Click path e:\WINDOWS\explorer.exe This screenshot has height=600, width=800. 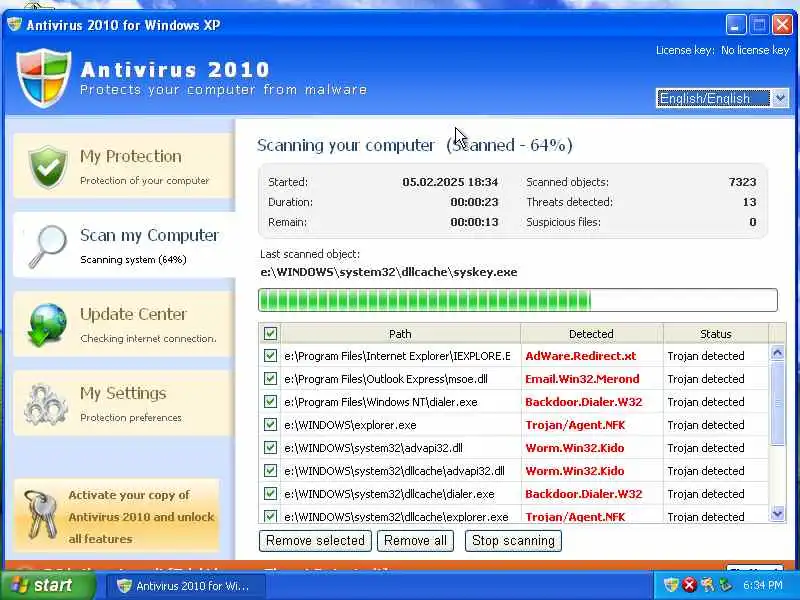point(350,425)
